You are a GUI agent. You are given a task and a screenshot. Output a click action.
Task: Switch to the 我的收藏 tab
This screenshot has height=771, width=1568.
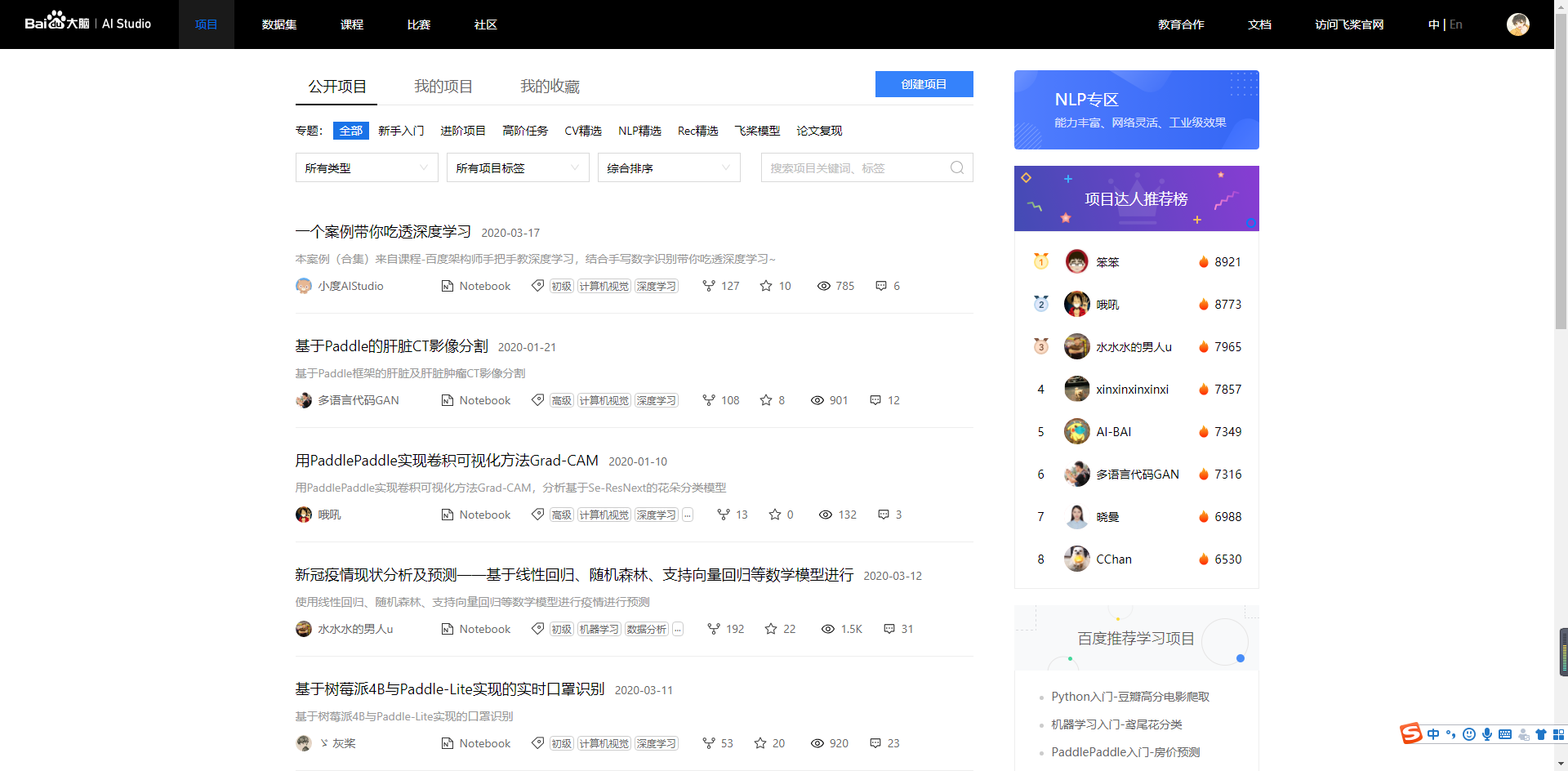(550, 86)
